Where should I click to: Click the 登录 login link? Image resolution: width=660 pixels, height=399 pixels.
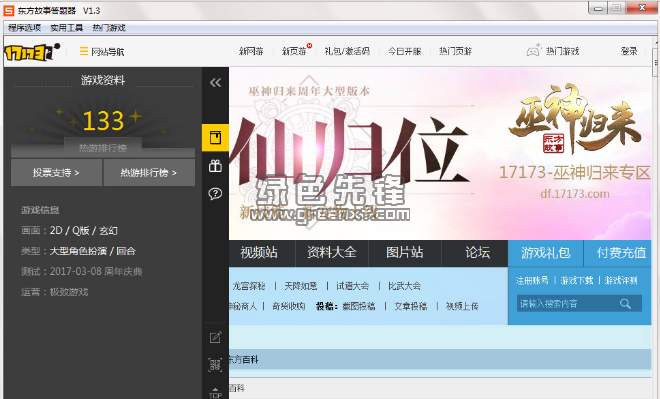(629, 51)
